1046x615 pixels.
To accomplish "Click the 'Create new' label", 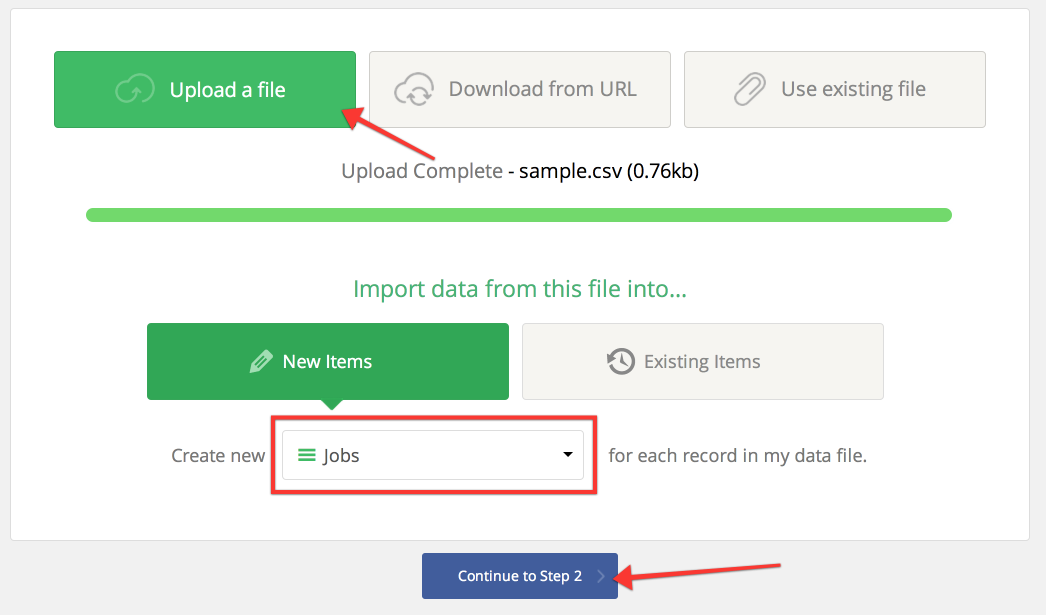I will [x=218, y=456].
